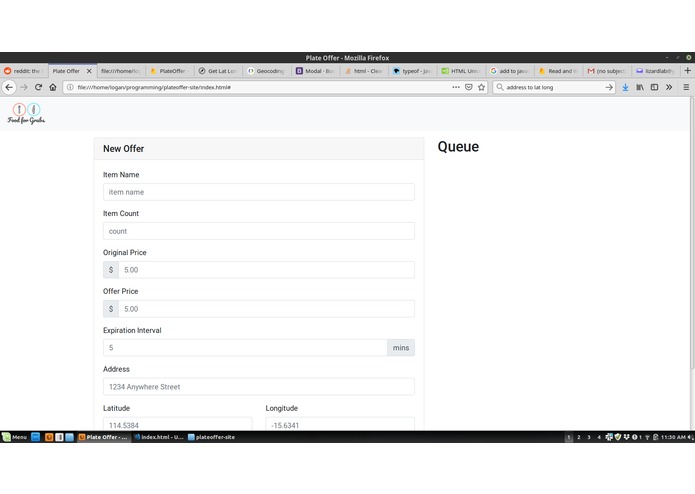The width and height of the screenshot is (695, 494).
Task: Switch to the Modal Bootstrap tab
Action: 316,71
